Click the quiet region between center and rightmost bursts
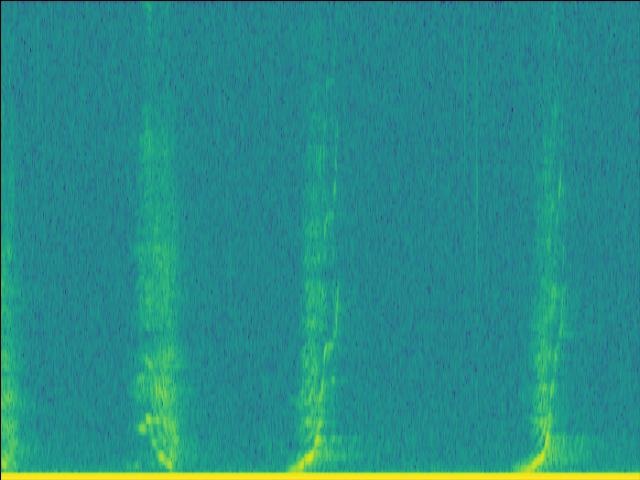This screenshot has width=640, height=480. (435, 250)
